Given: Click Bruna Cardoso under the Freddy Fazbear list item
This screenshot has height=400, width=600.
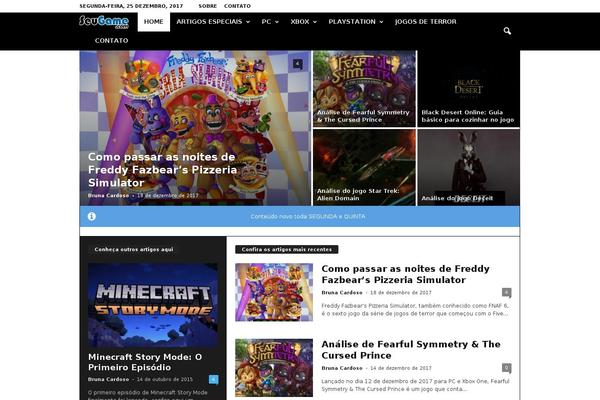Looking at the screenshot, I should click(342, 292).
